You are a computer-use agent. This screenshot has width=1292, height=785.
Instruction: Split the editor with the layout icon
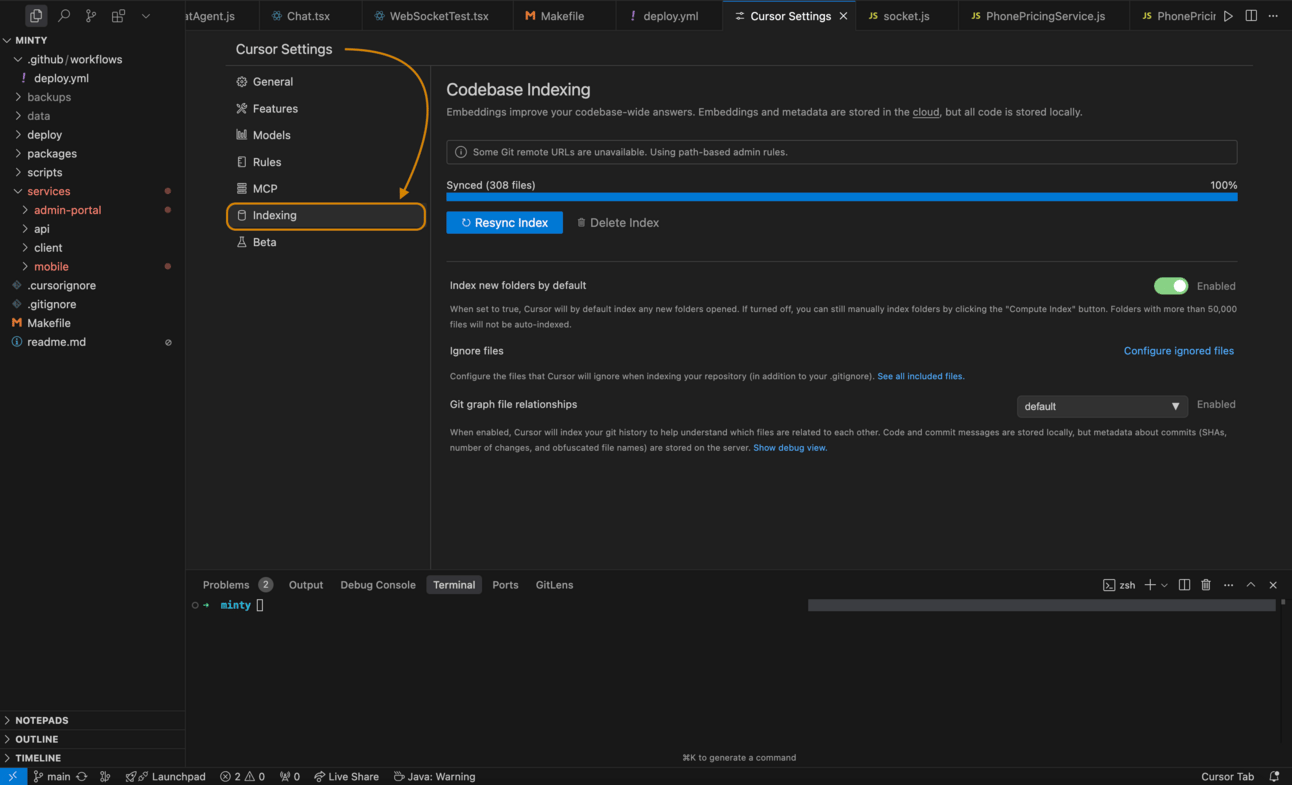click(x=1251, y=16)
